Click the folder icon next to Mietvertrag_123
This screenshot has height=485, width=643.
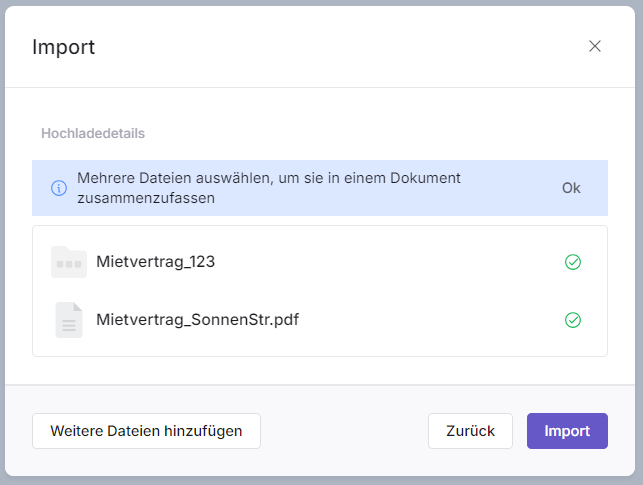tap(69, 262)
